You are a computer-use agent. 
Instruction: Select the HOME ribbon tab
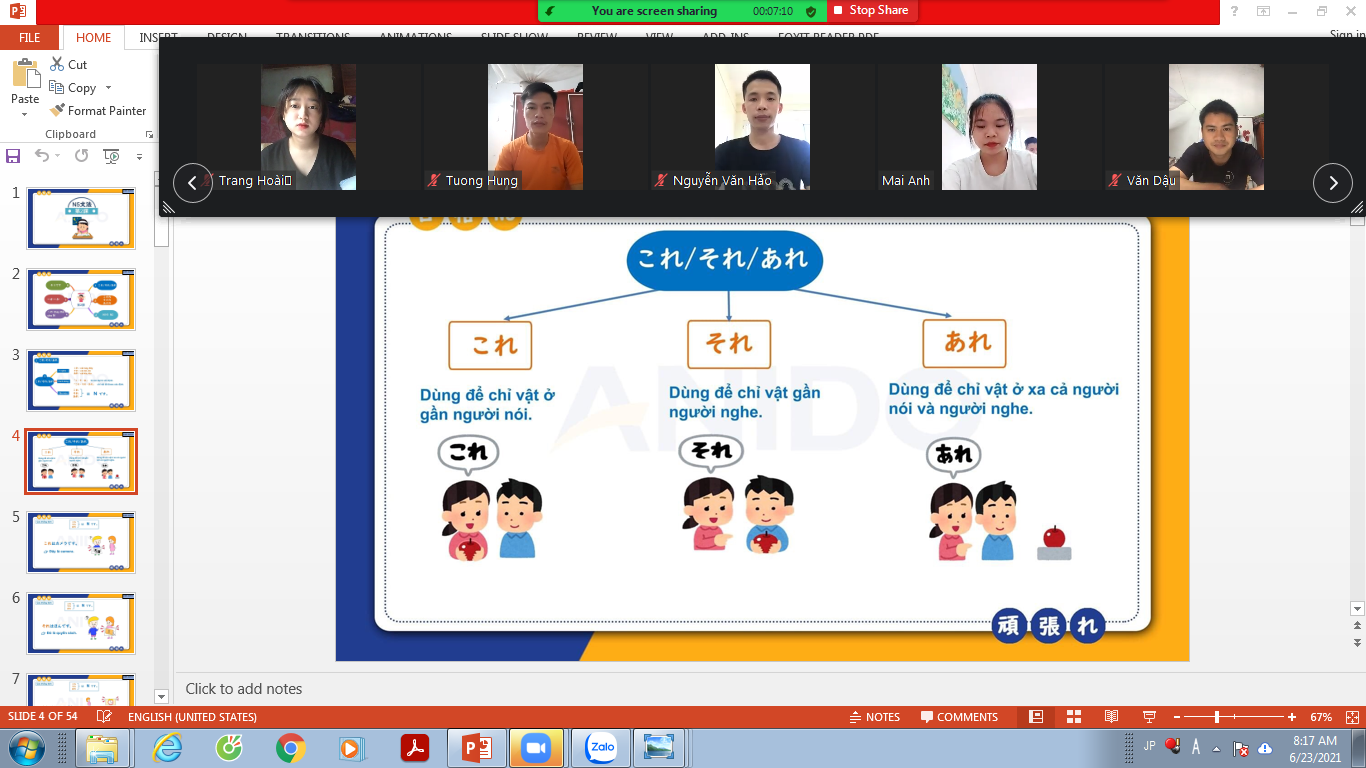click(x=93, y=38)
